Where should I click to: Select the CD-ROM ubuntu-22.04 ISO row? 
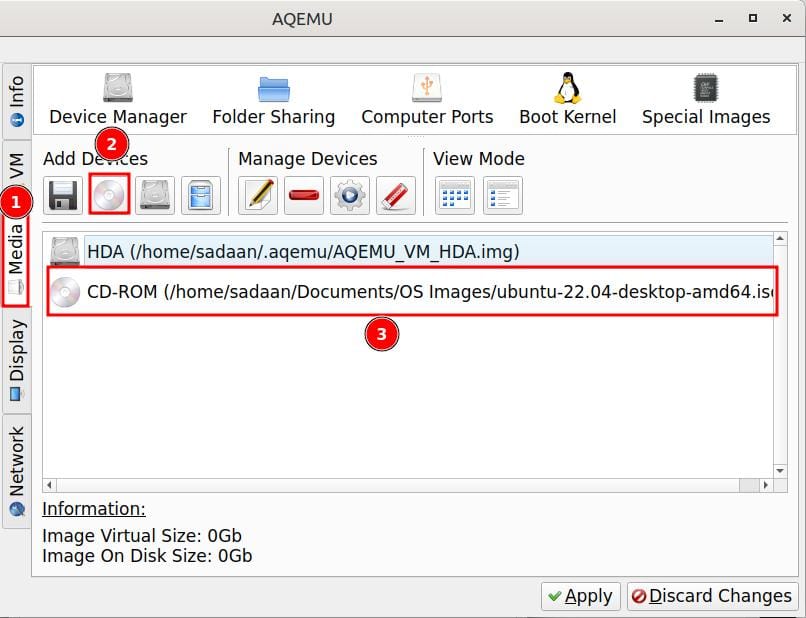tap(412, 292)
